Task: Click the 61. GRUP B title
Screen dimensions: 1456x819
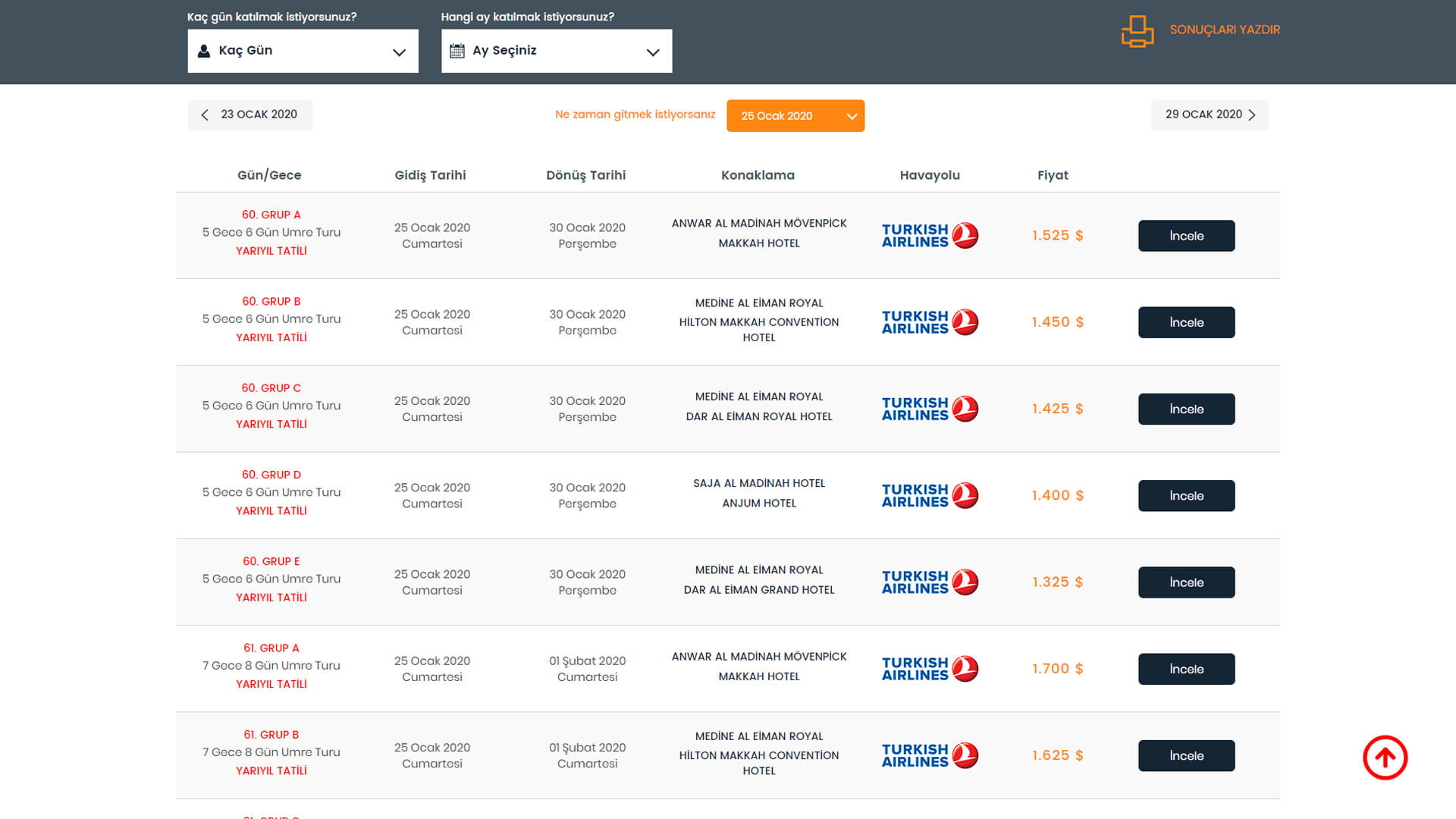Action: click(271, 734)
